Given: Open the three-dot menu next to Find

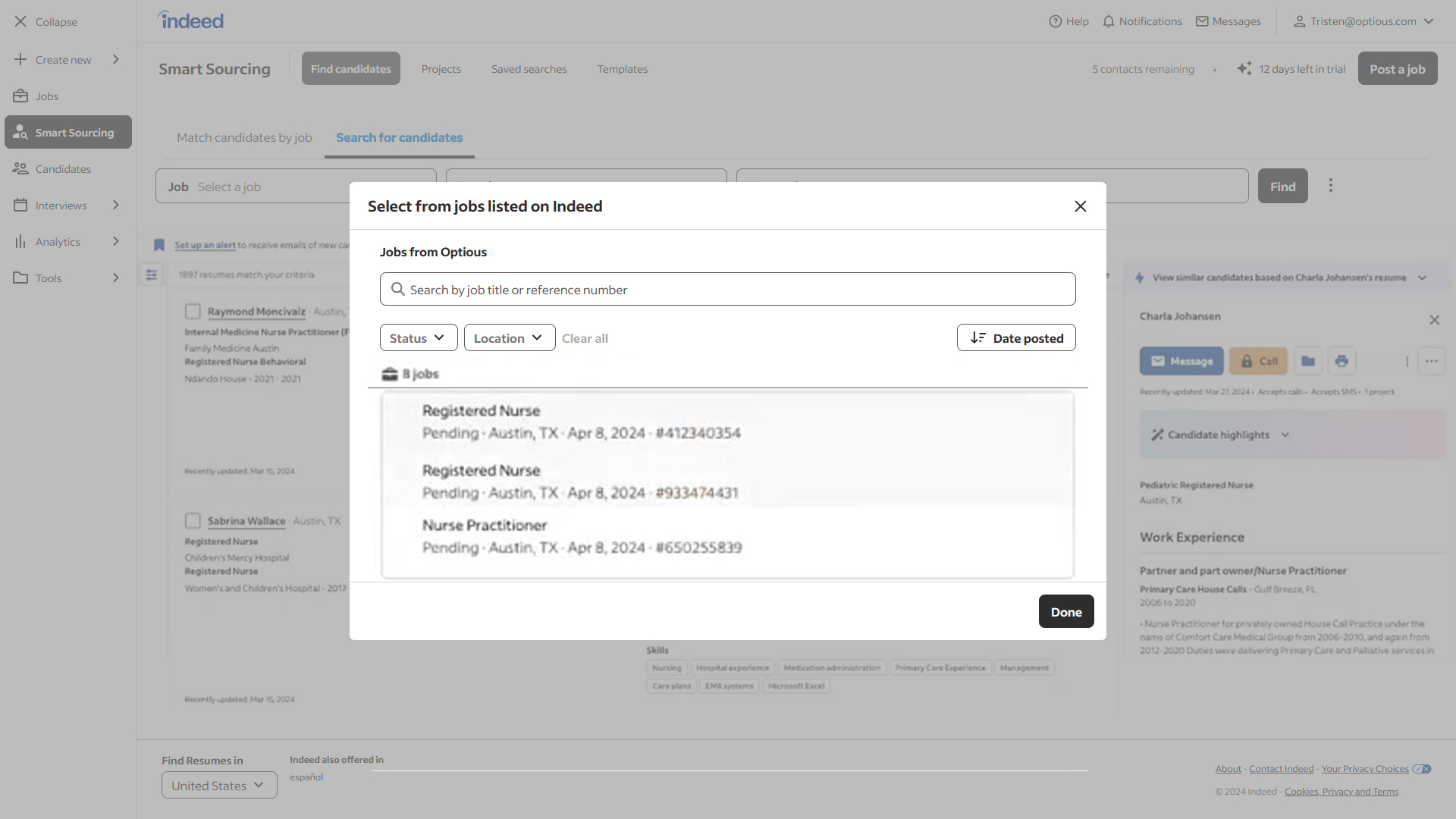Looking at the screenshot, I should click(x=1331, y=186).
